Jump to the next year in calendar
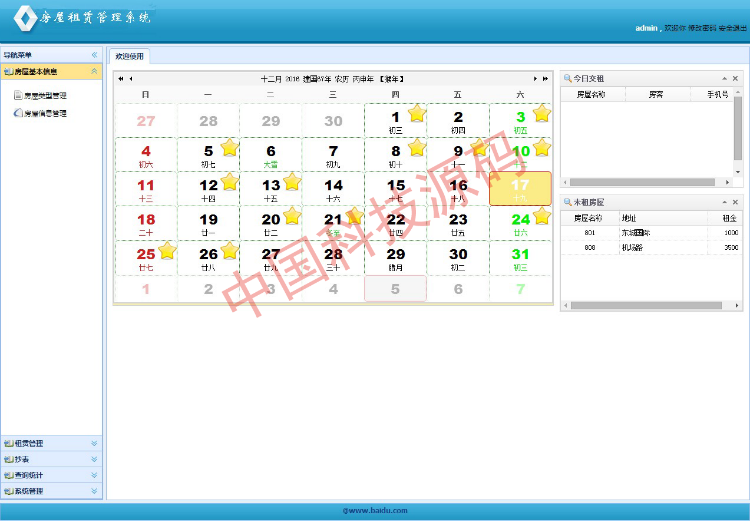Image resolution: width=750 pixels, height=521 pixels. pyautogui.click(x=545, y=78)
